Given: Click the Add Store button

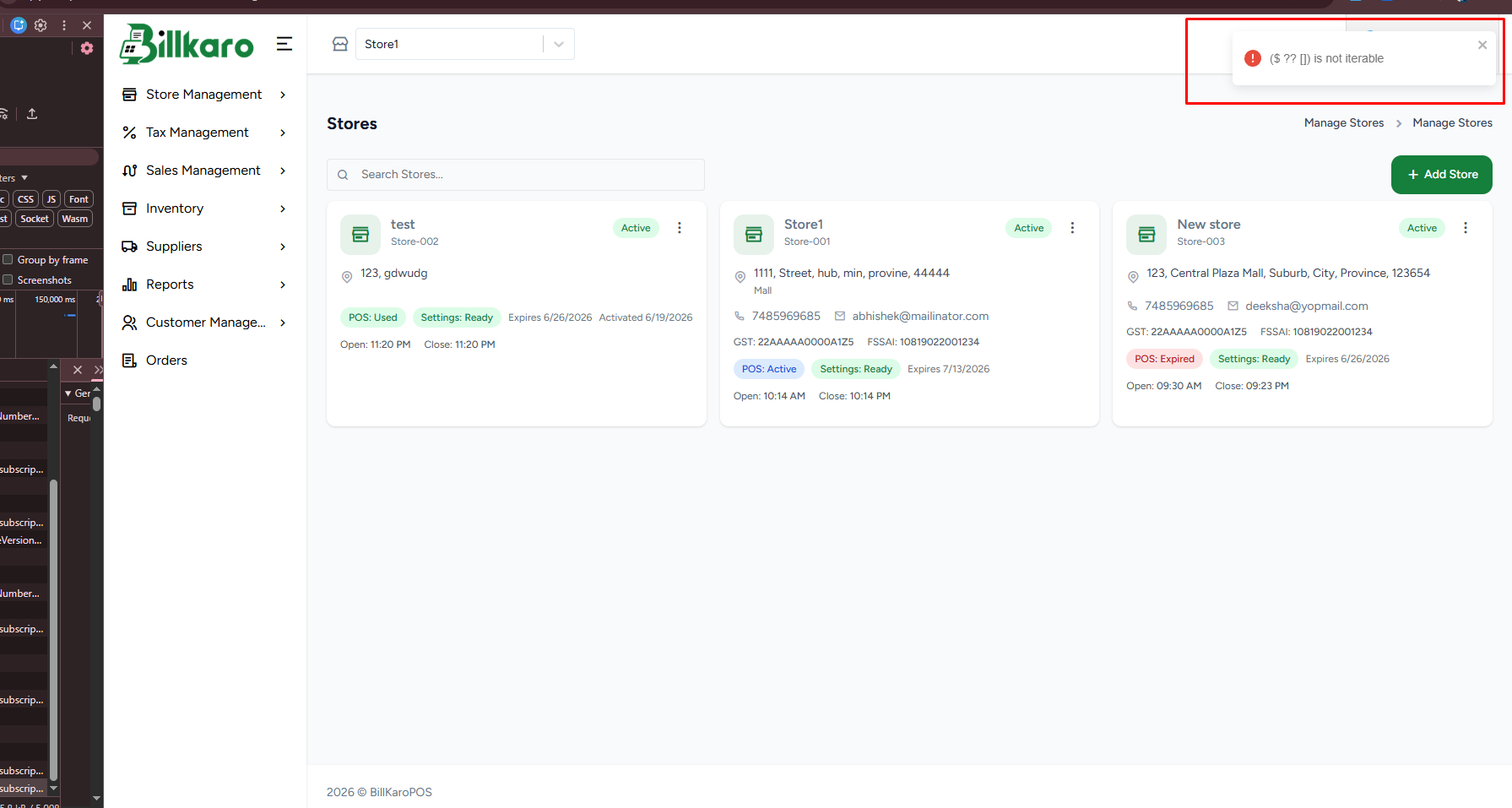Looking at the screenshot, I should click(x=1441, y=175).
